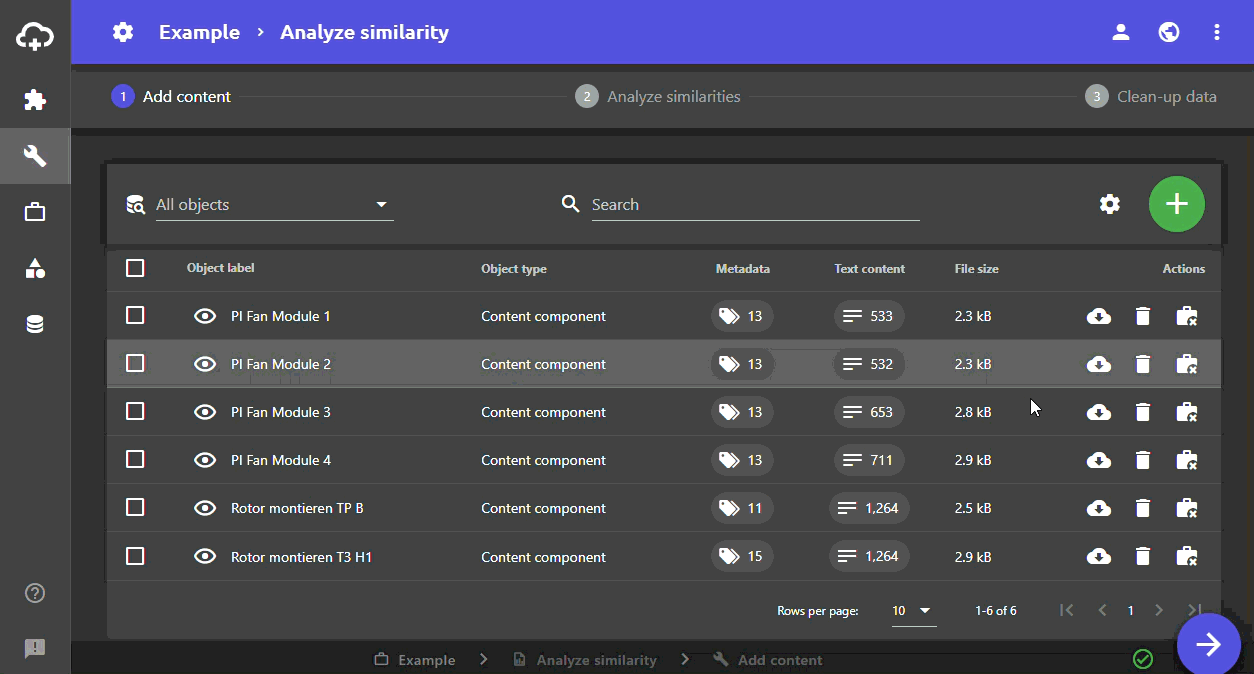The height and width of the screenshot is (674, 1254).
Task: Open the user account icon
Action: pos(1121,32)
